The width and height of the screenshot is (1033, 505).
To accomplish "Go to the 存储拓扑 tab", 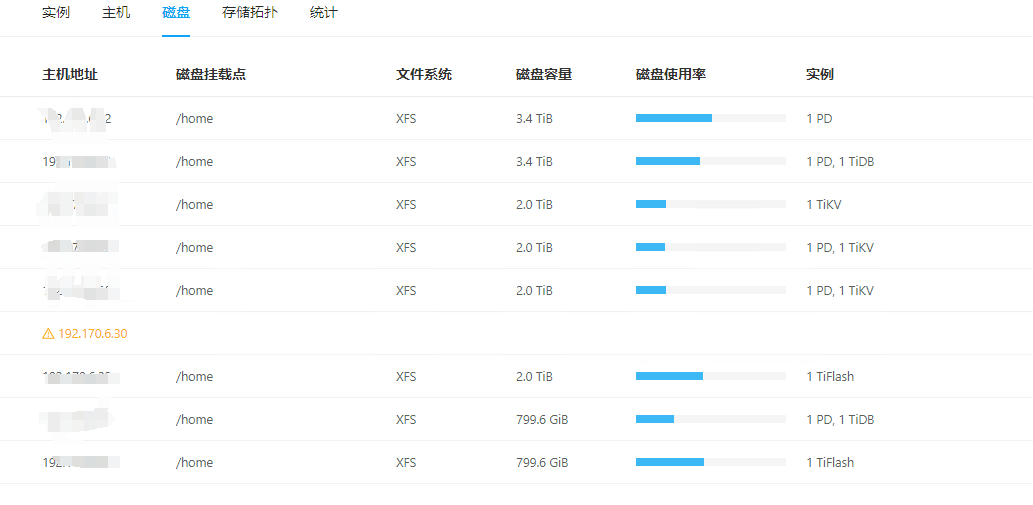I will click(x=250, y=13).
